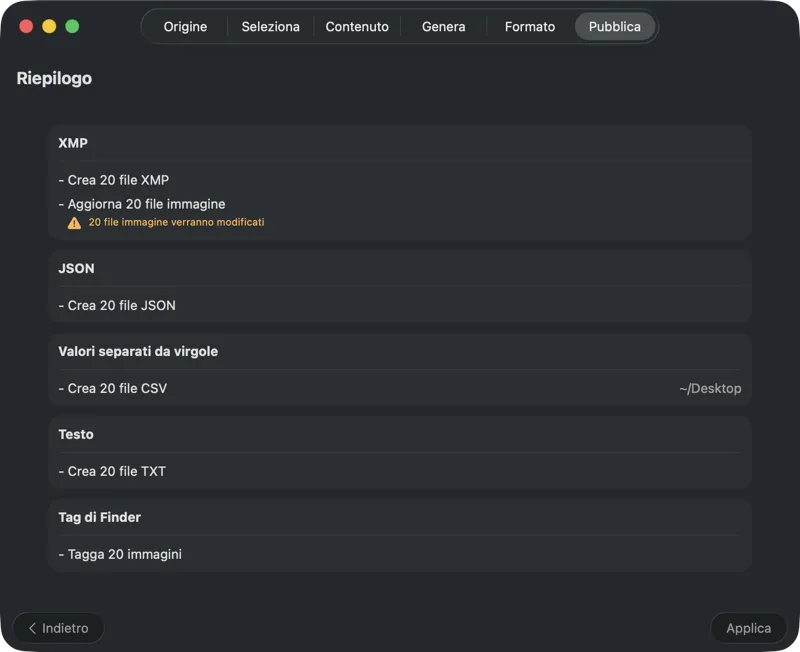Click the yellow minimize window button
This screenshot has width=800, height=652.
tap(49, 26)
